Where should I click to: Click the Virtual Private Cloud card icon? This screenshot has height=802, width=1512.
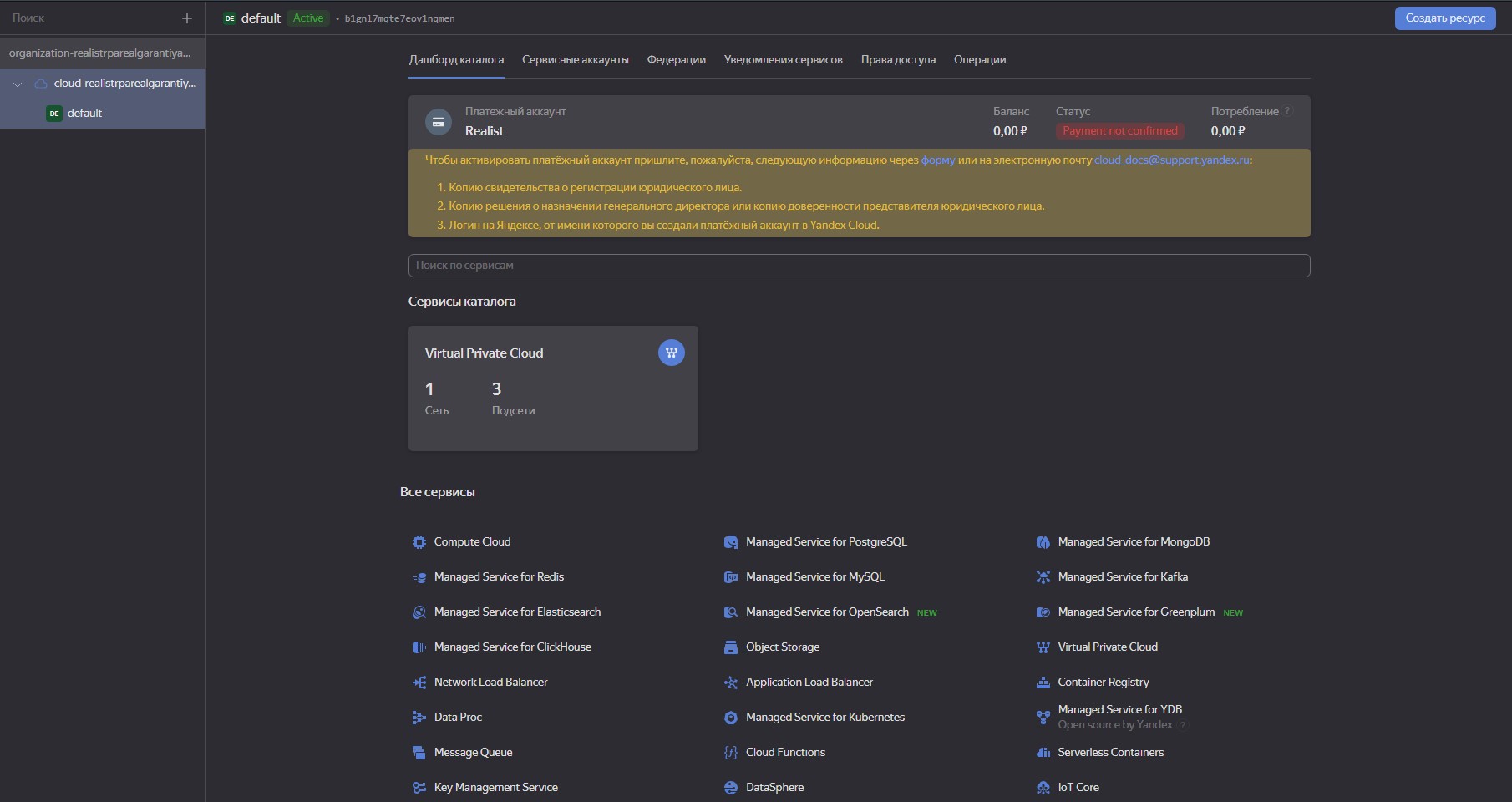671,353
